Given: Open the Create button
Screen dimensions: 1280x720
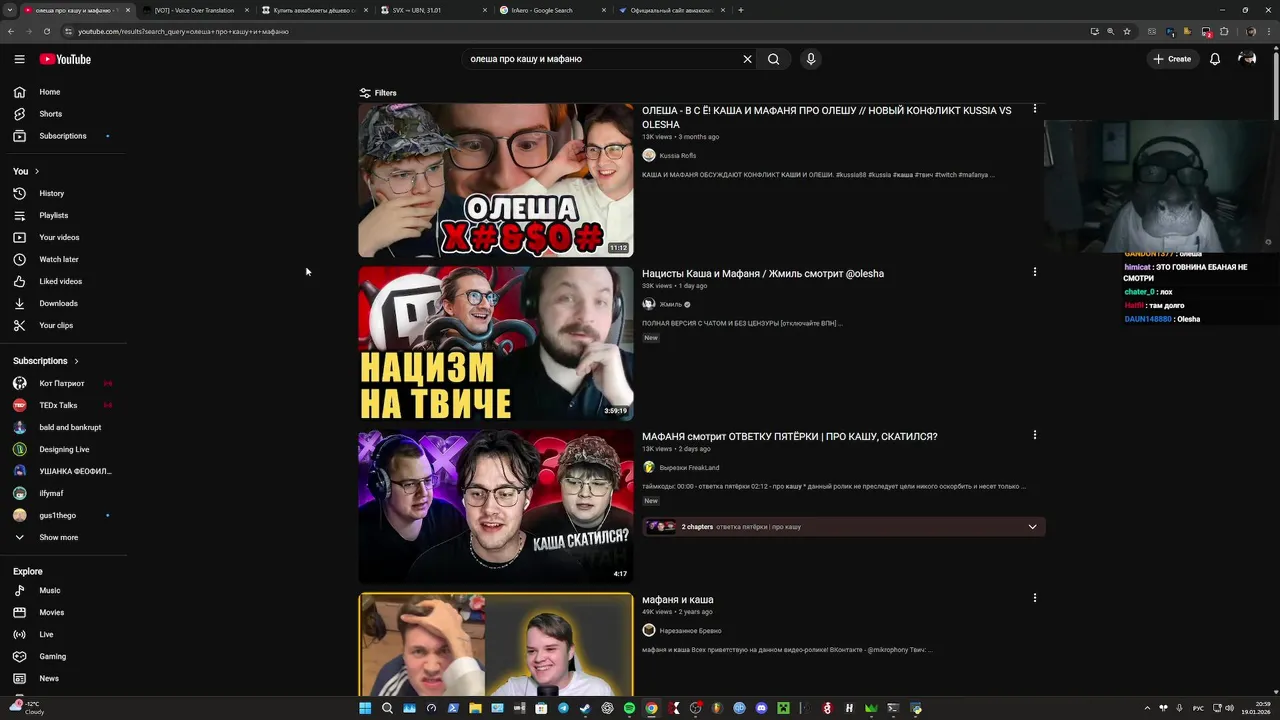Looking at the screenshot, I should (1172, 59).
